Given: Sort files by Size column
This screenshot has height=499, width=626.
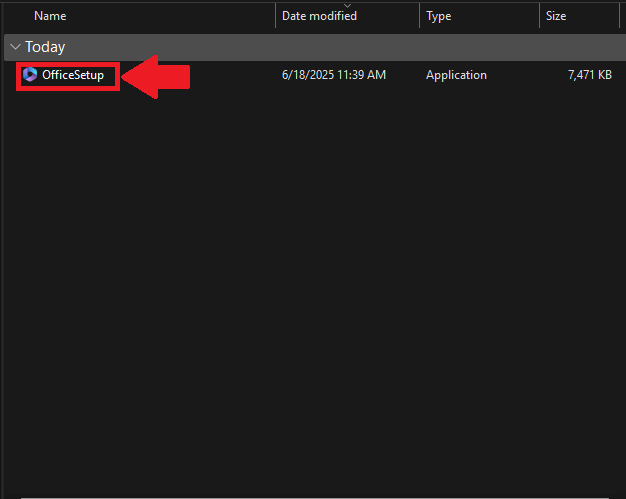Looking at the screenshot, I should (556, 16).
